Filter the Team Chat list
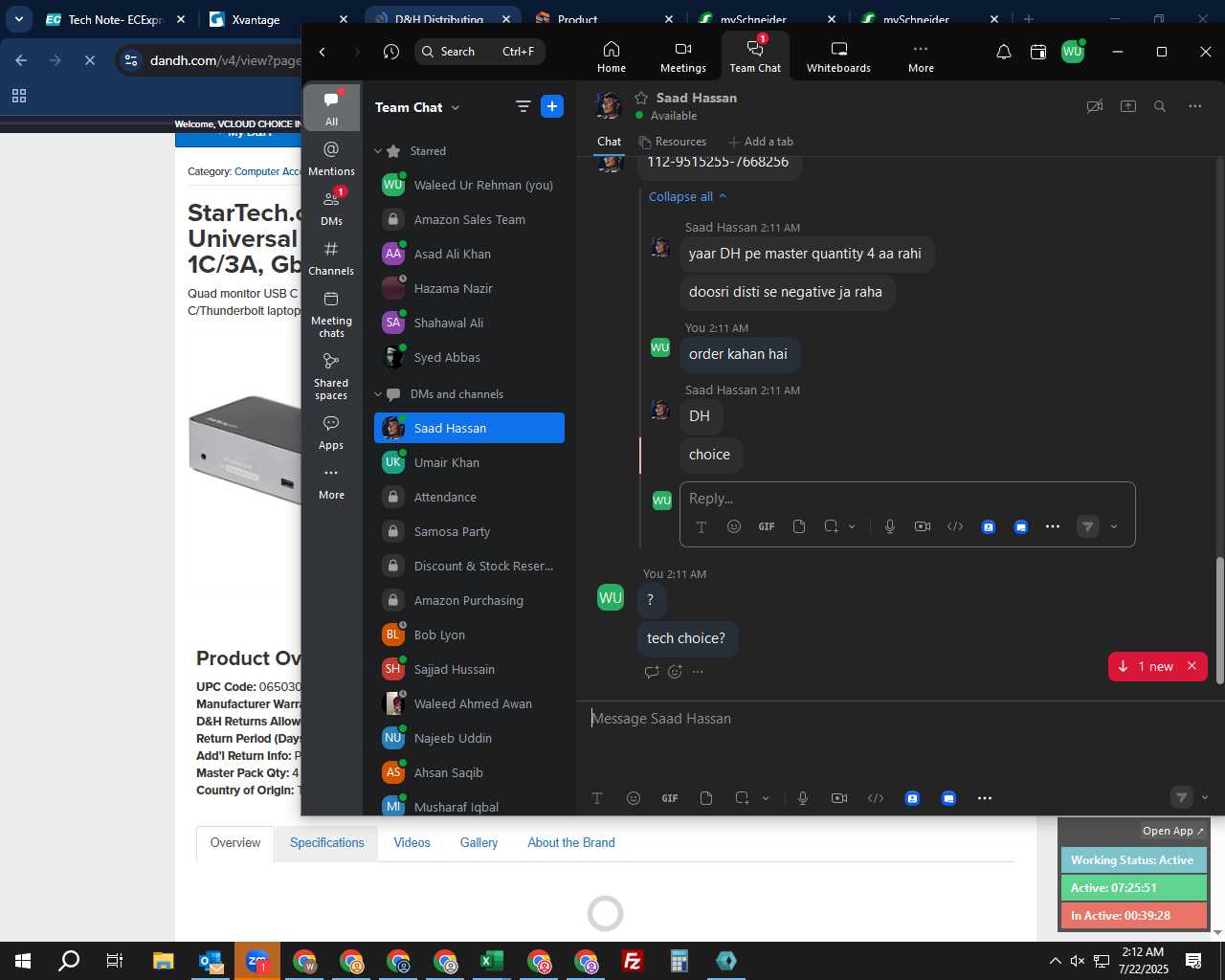Screen dimensions: 1225x980 click(x=523, y=107)
